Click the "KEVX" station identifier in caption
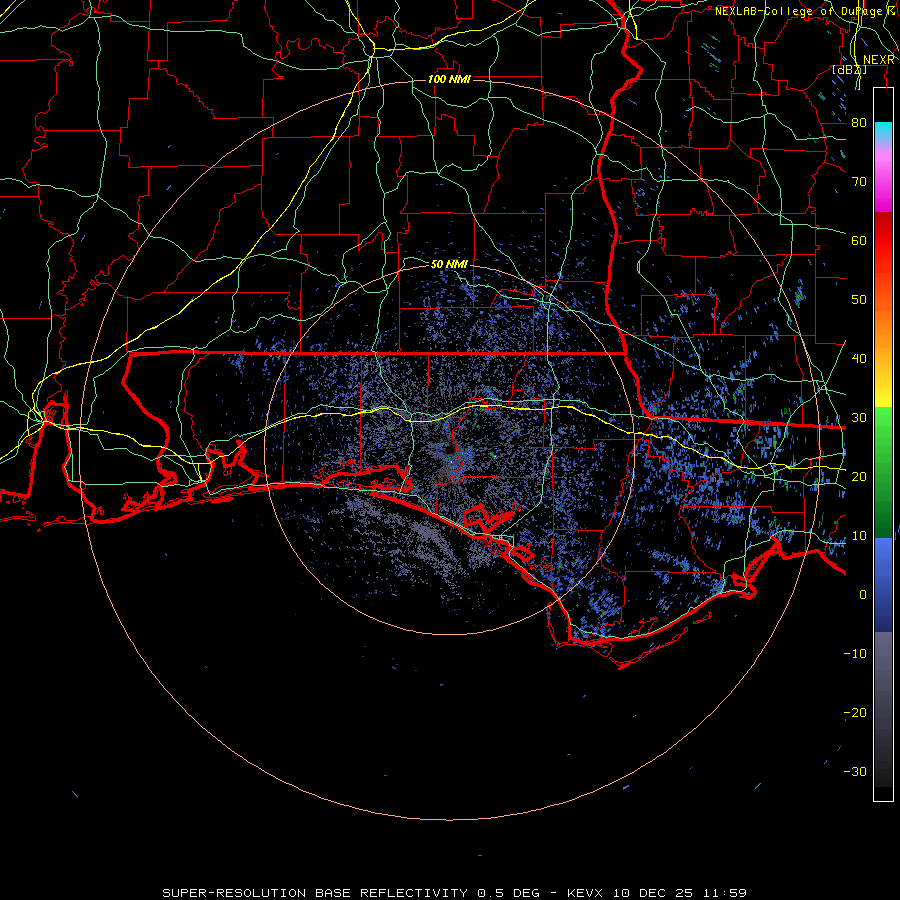Image resolution: width=900 pixels, height=900 pixels. pyautogui.click(x=584, y=893)
